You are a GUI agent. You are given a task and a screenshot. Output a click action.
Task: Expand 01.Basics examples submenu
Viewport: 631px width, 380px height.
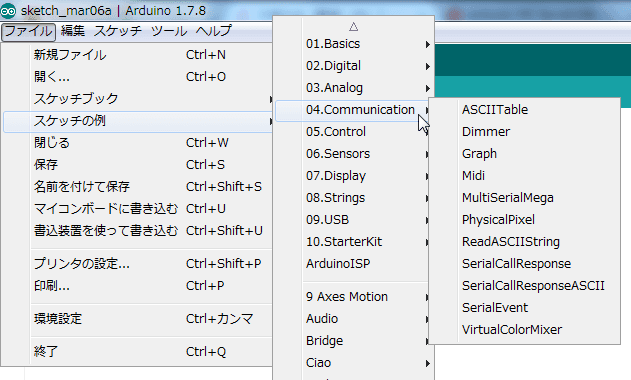(x=353, y=44)
